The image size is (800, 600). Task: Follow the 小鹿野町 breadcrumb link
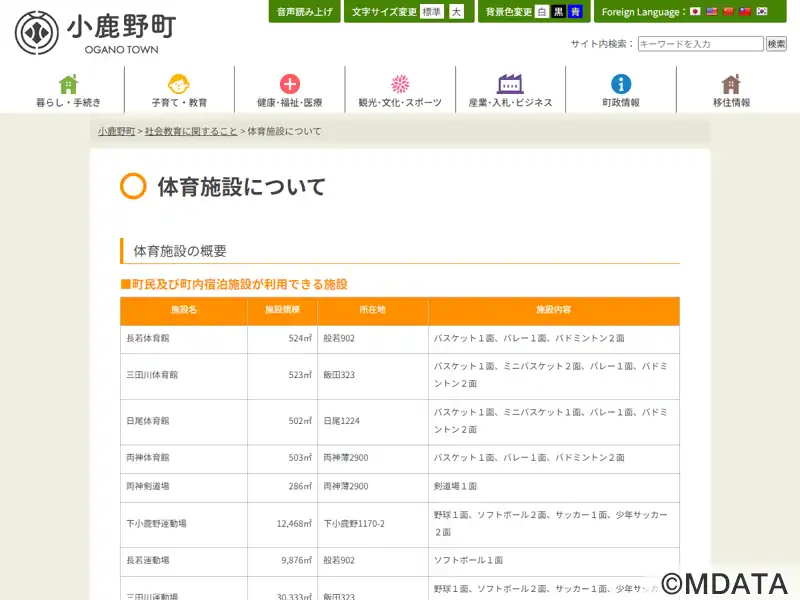click(116, 131)
